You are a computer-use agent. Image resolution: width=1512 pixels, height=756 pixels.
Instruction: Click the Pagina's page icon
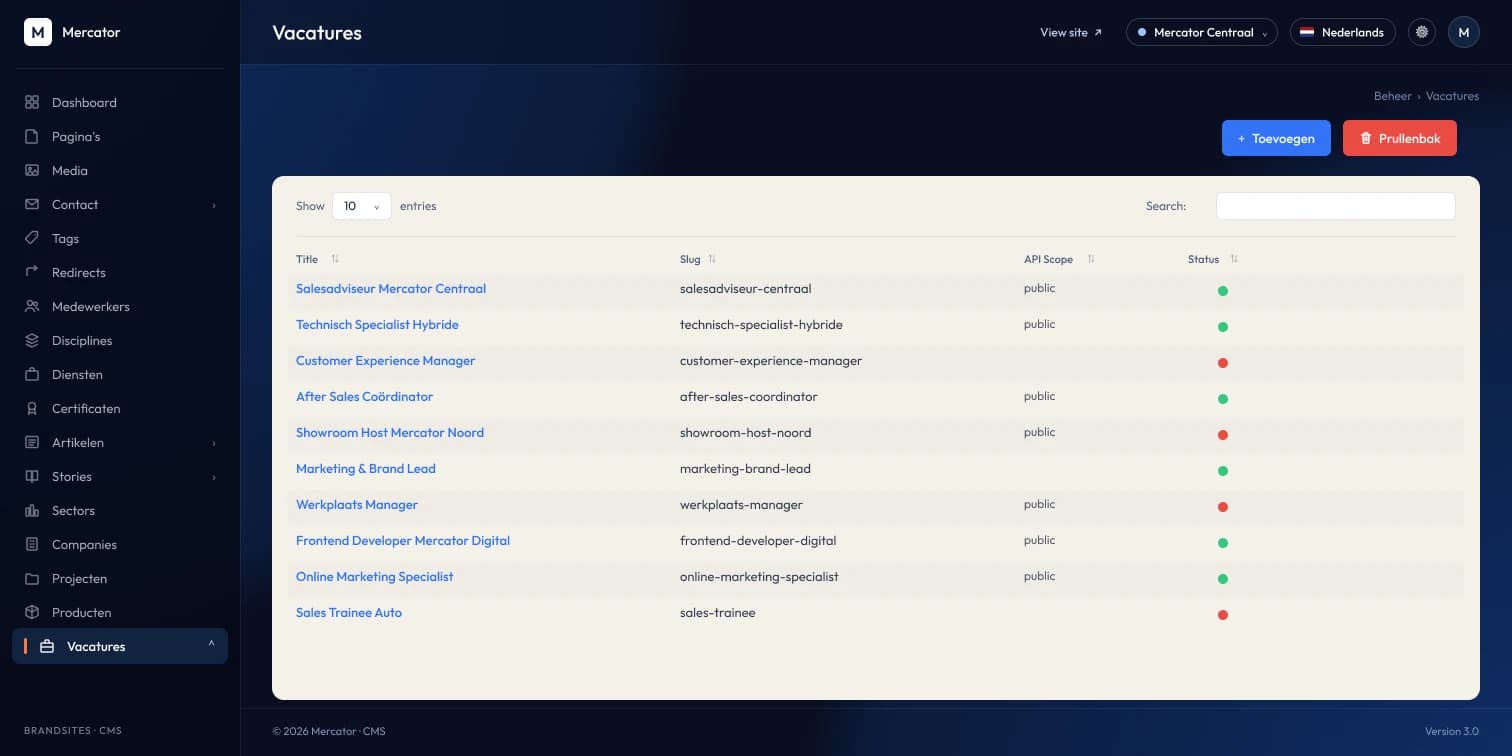(x=32, y=136)
